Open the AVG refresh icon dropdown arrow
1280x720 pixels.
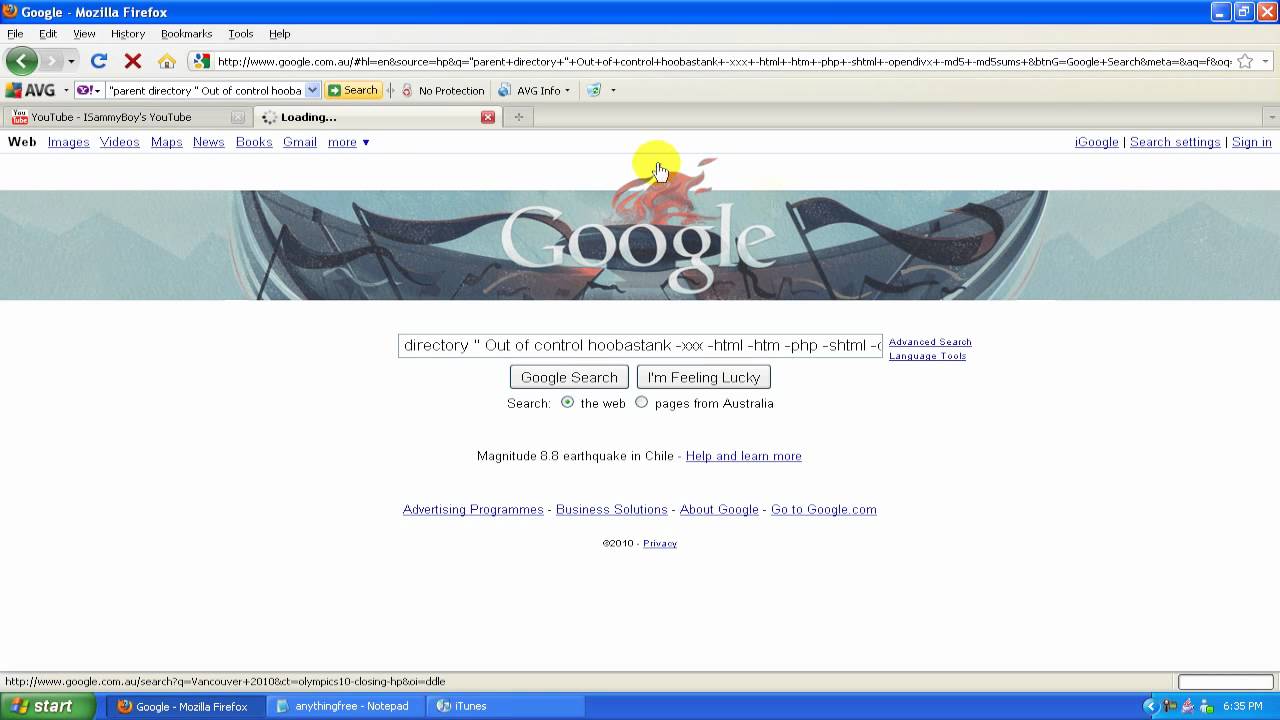(613, 90)
